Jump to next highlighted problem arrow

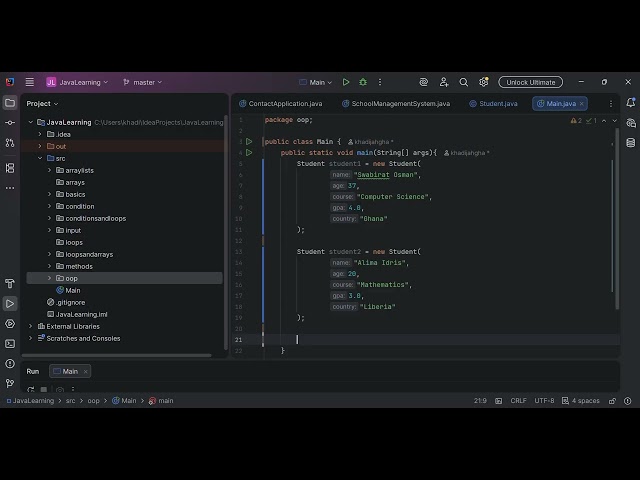point(615,121)
